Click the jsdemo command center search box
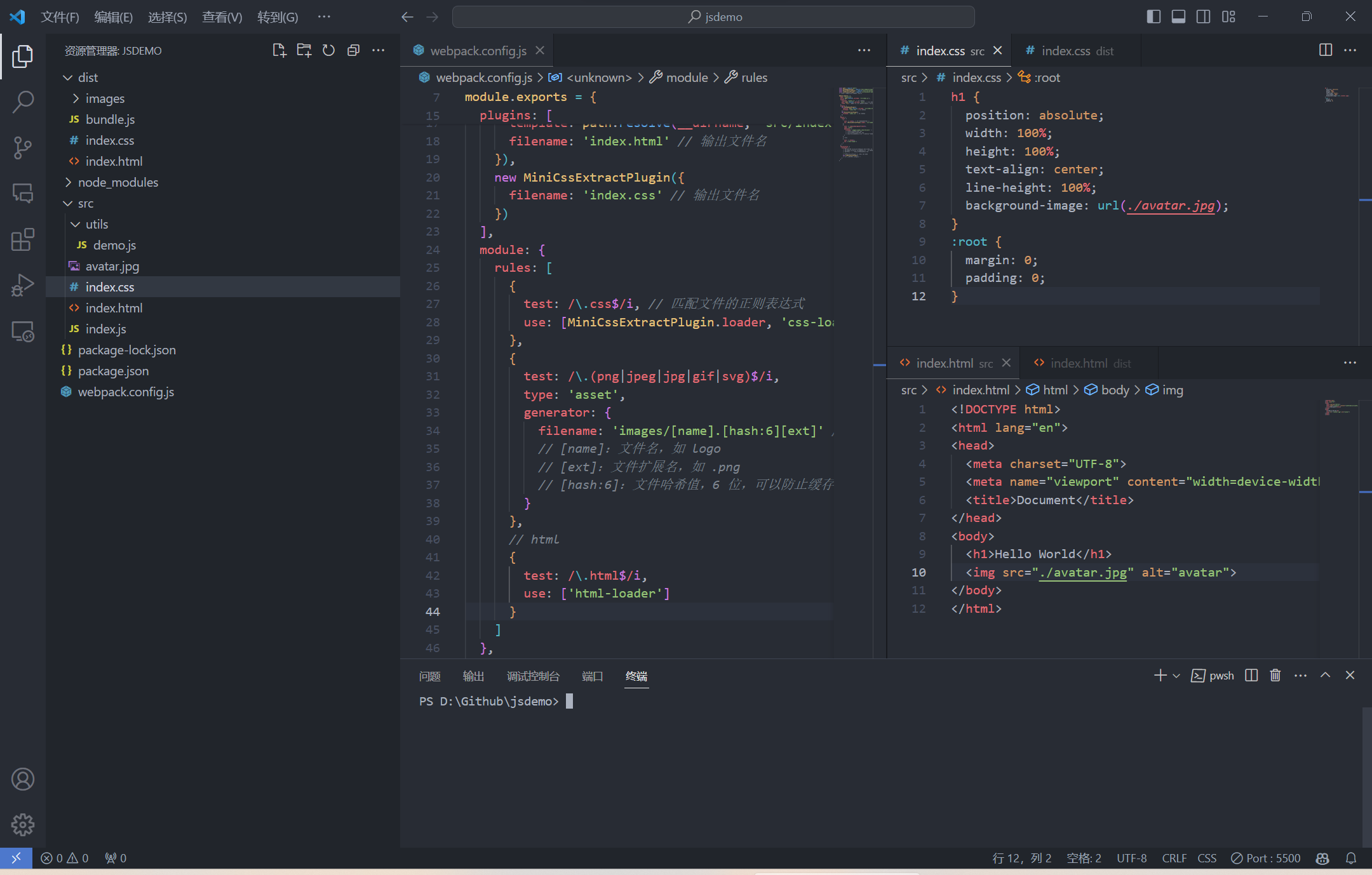Viewport: 1372px width, 875px height. coord(713,17)
